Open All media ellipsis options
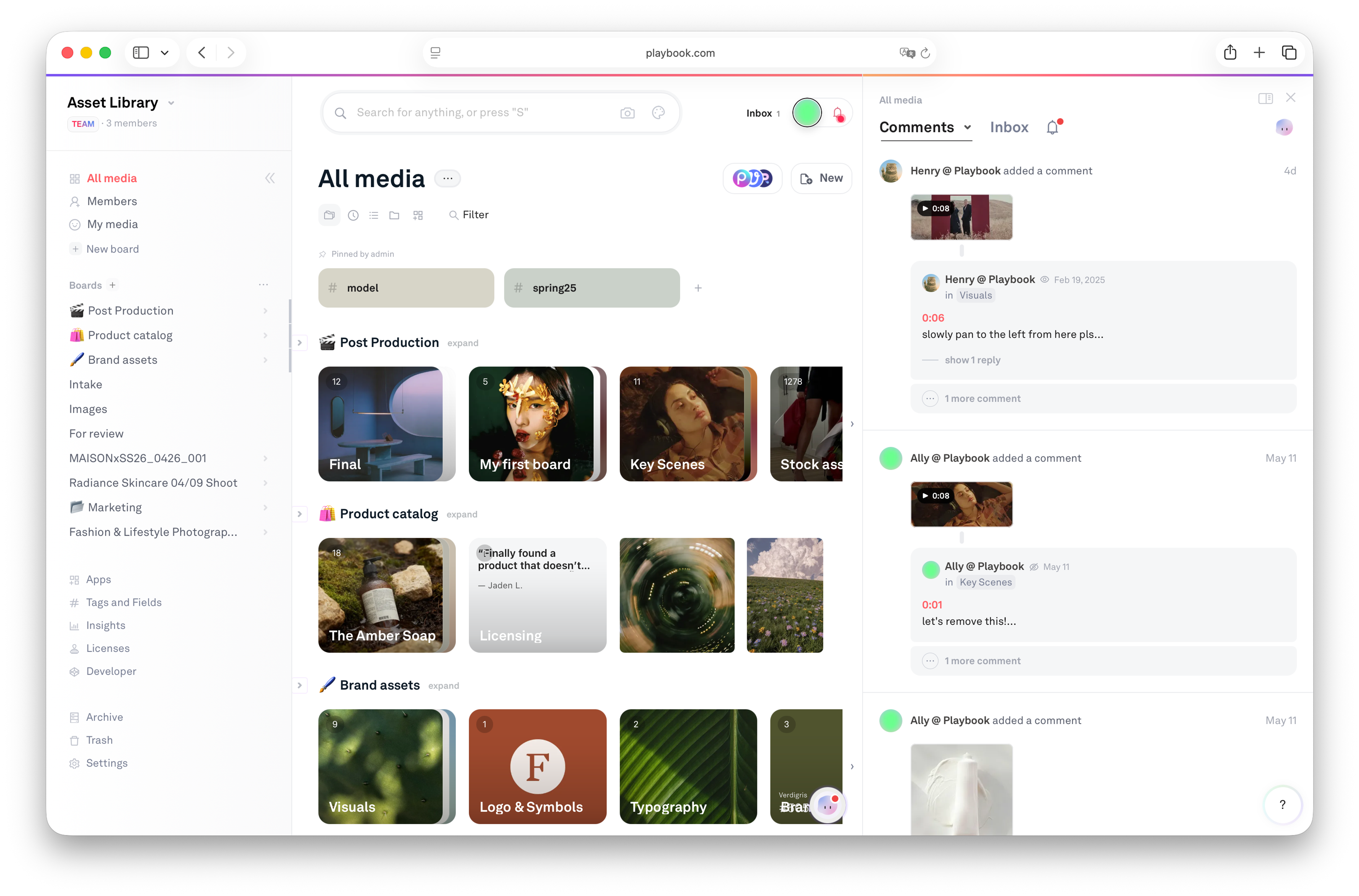The height and width of the screenshot is (896, 1359). [x=448, y=179]
